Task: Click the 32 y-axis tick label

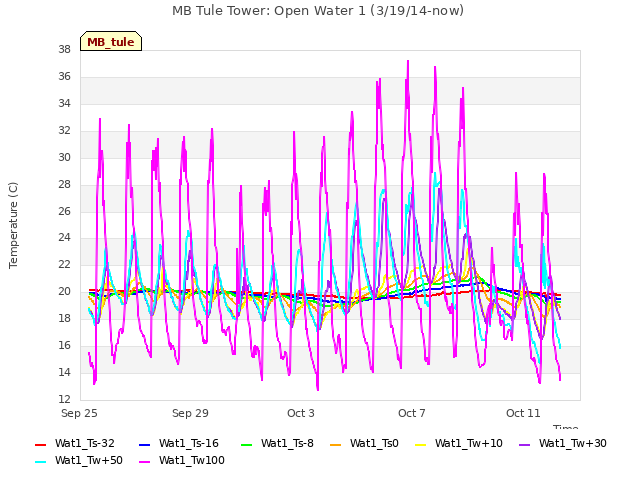Action: [64, 131]
